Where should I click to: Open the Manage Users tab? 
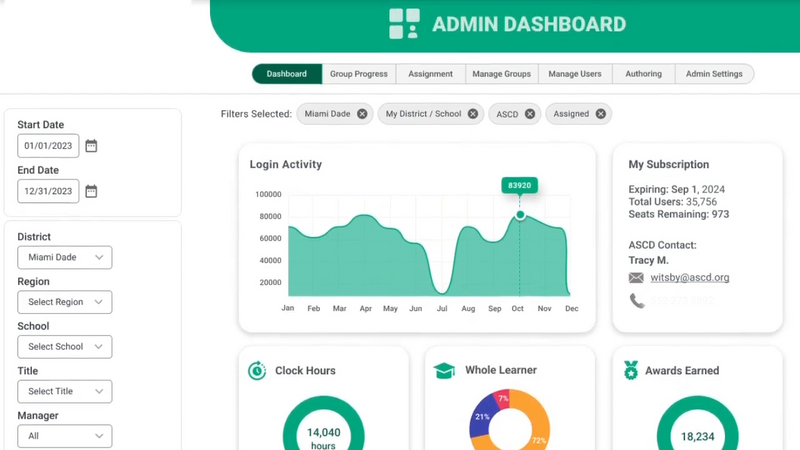click(x=575, y=74)
